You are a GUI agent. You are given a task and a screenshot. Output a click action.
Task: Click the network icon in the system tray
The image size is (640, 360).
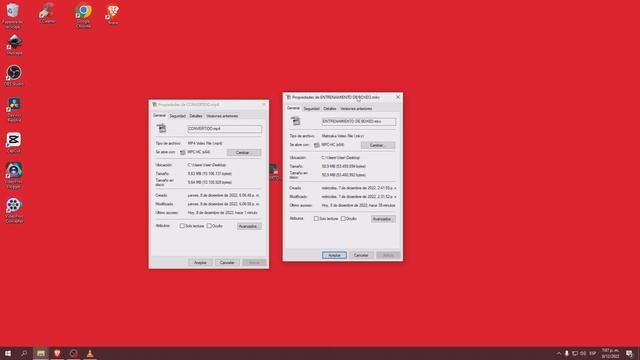click(x=575, y=353)
